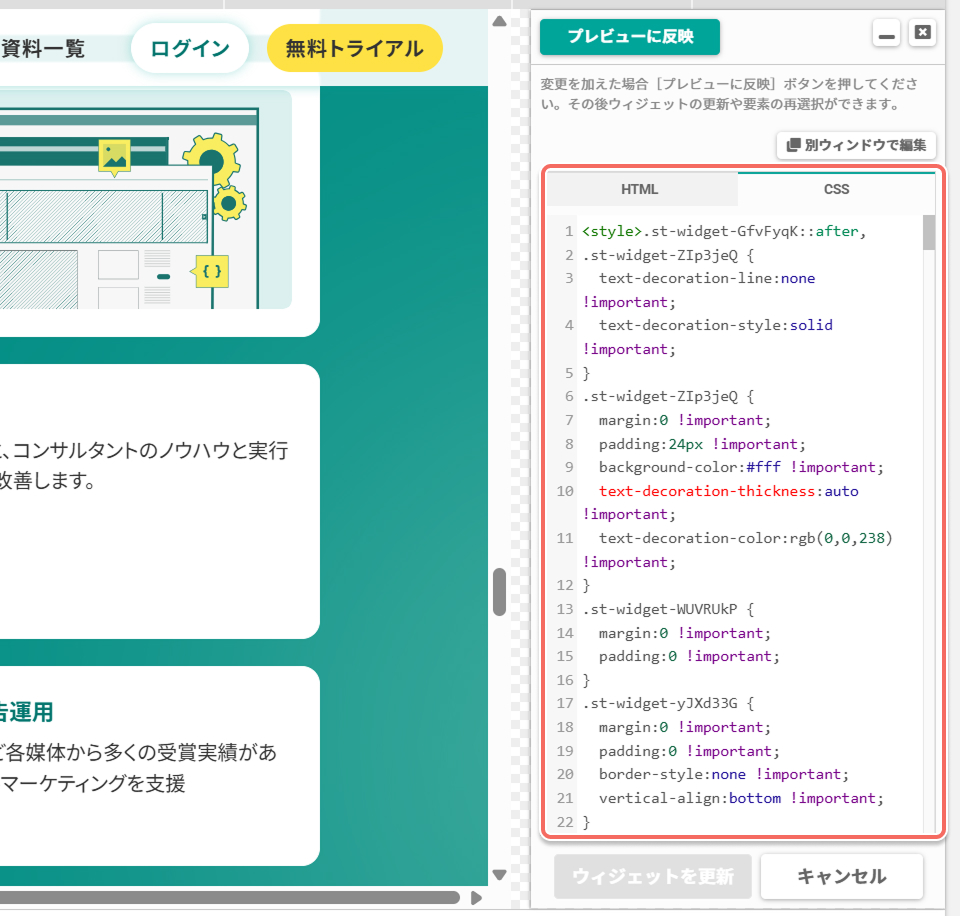Click the code editor scrollbar thumb

click(x=929, y=233)
